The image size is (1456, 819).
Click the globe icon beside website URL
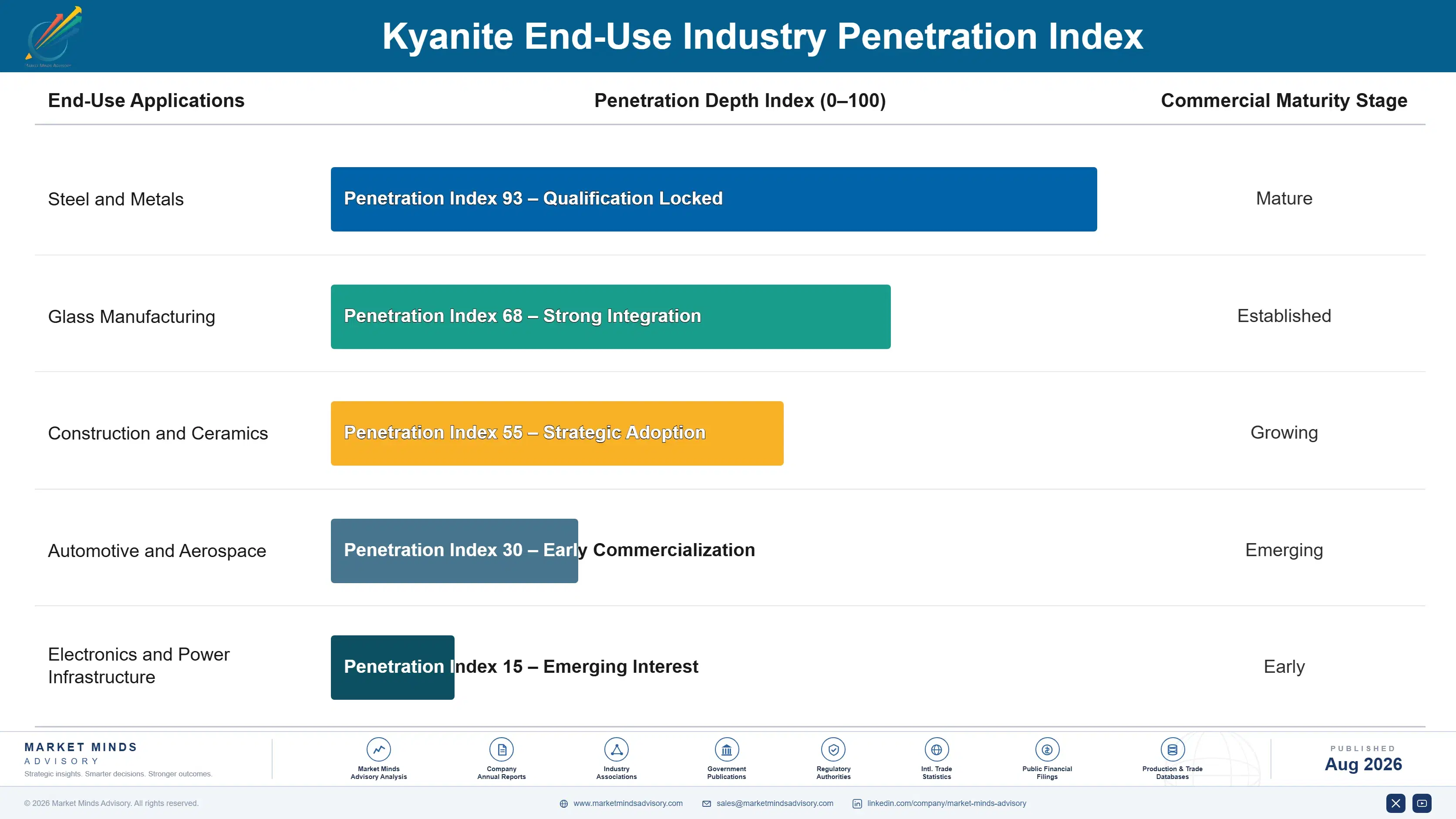pos(563,804)
